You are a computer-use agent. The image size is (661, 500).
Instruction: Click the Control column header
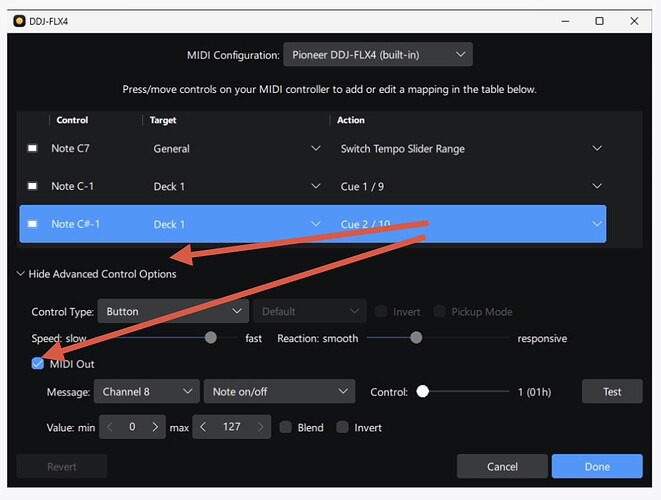(x=72, y=120)
